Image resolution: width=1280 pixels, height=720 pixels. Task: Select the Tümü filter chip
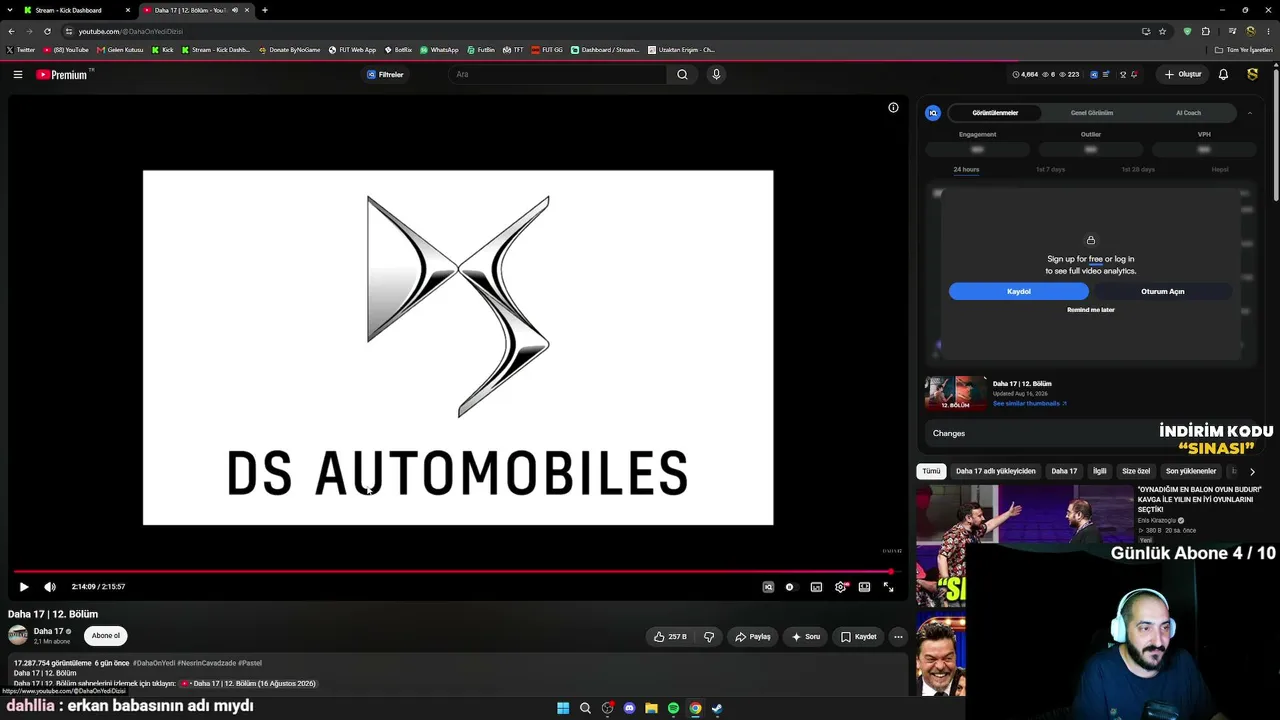(x=931, y=471)
